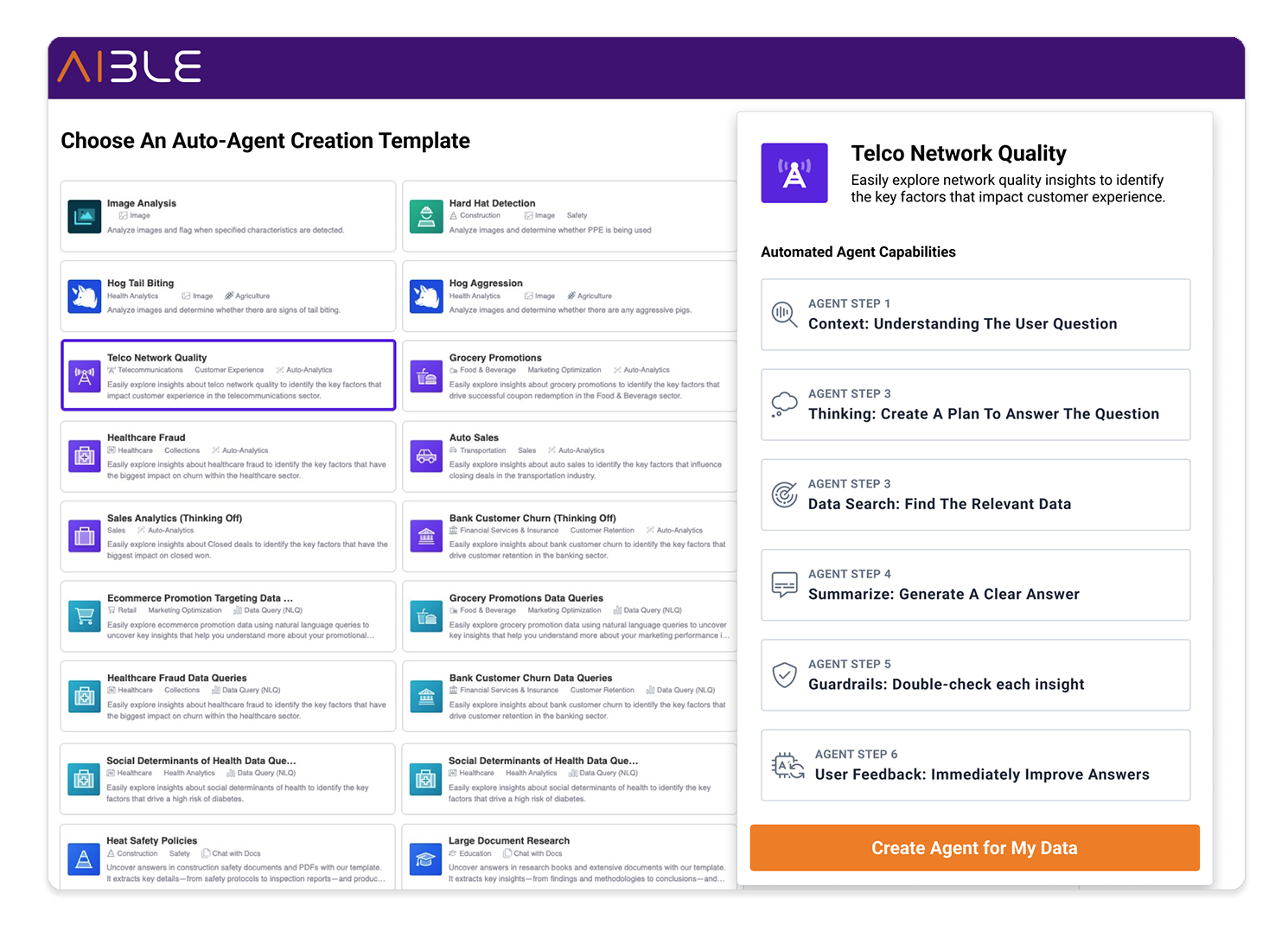Open User Feedback: Immediately Improve Answers step
This screenshot has height=931, width=1288.
coord(975,765)
